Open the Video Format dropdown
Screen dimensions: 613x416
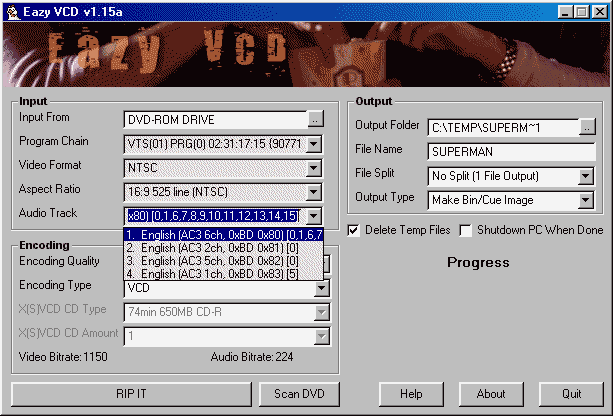coord(315,168)
